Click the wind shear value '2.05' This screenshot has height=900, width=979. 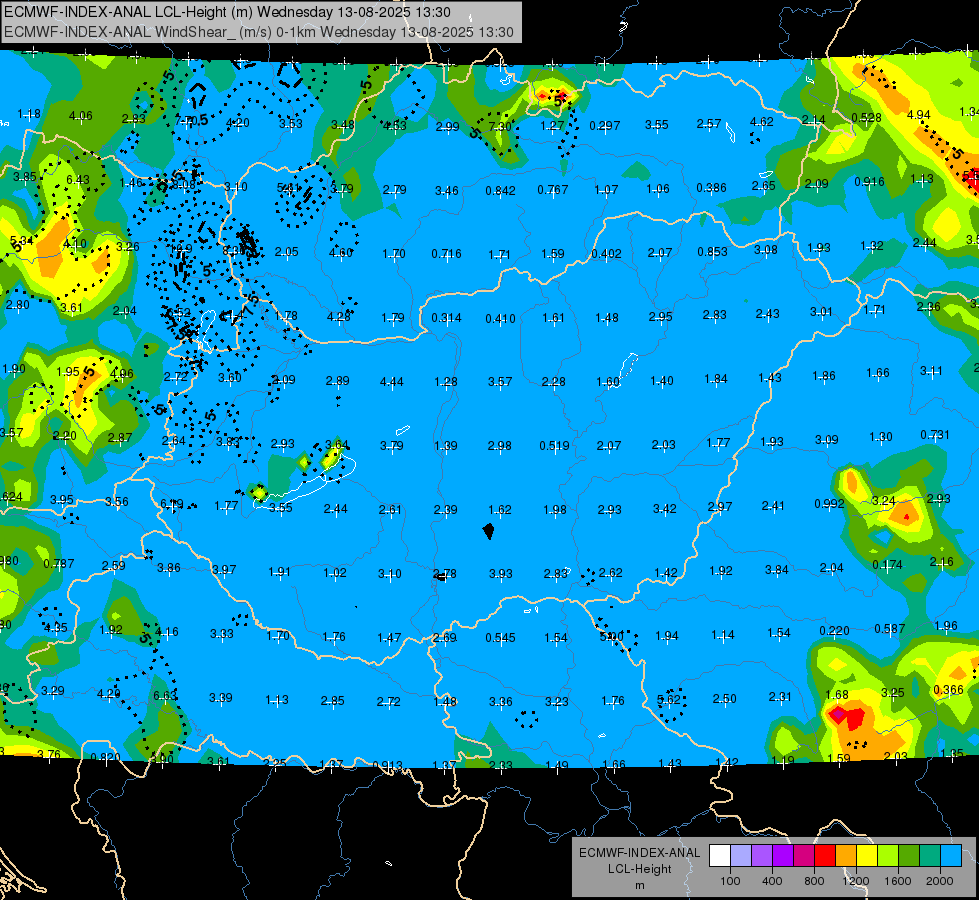click(287, 252)
